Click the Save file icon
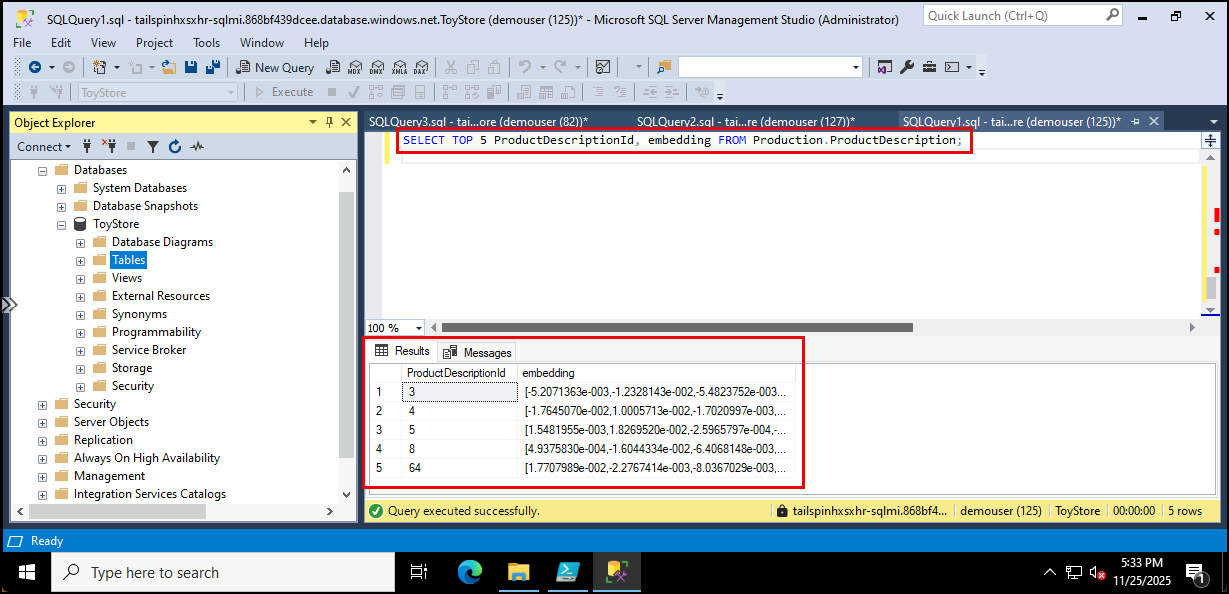Image resolution: width=1229 pixels, height=594 pixels. [x=191, y=67]
